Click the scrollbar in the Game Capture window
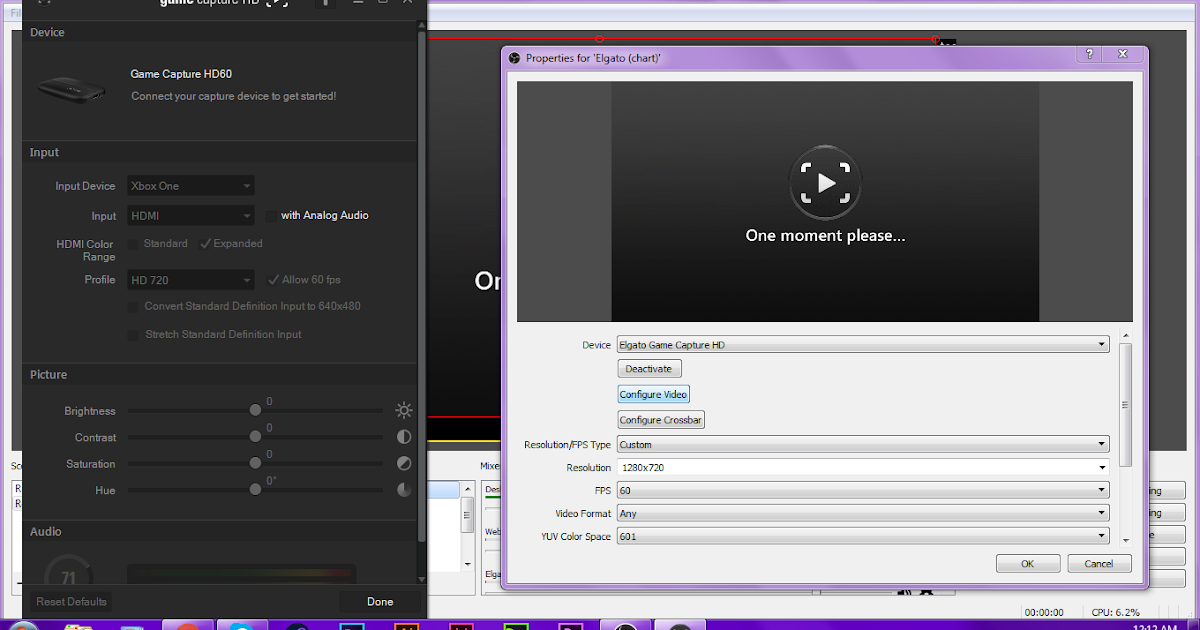Screen dimensions: 1200x630 tap(421, 300)
